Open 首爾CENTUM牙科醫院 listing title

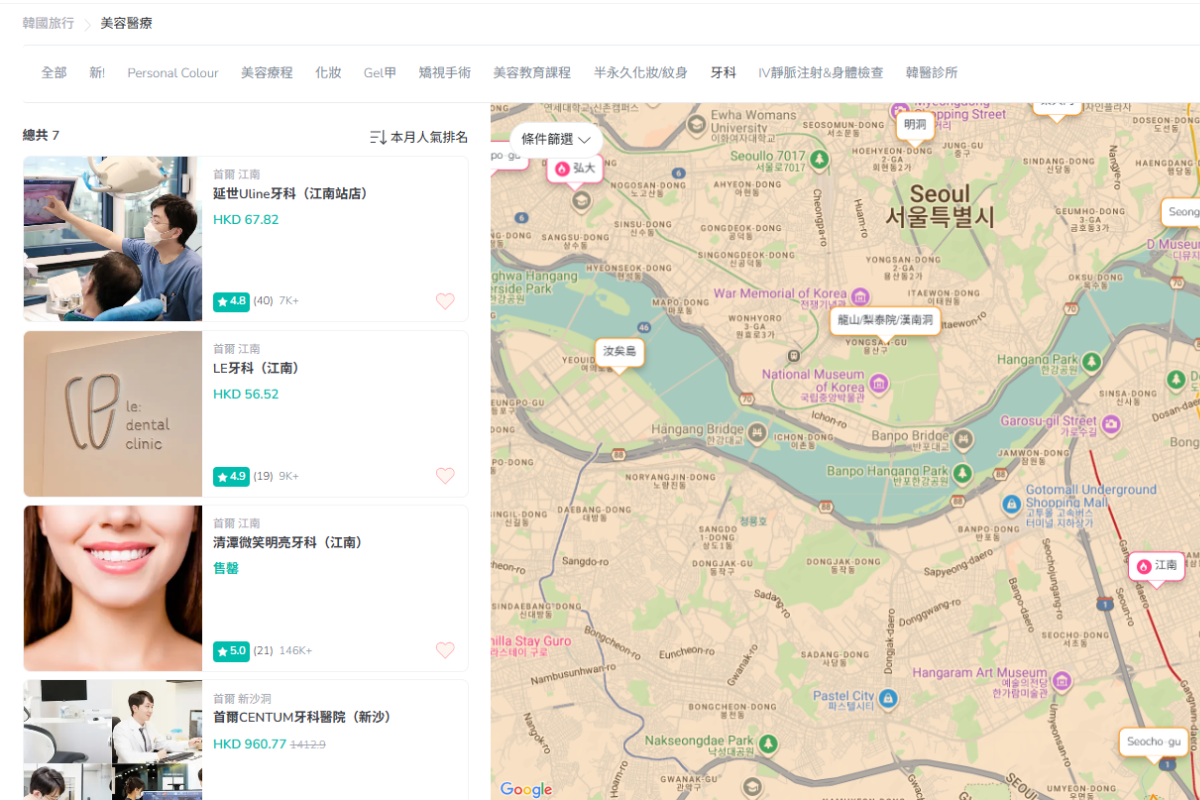[302, 718]
